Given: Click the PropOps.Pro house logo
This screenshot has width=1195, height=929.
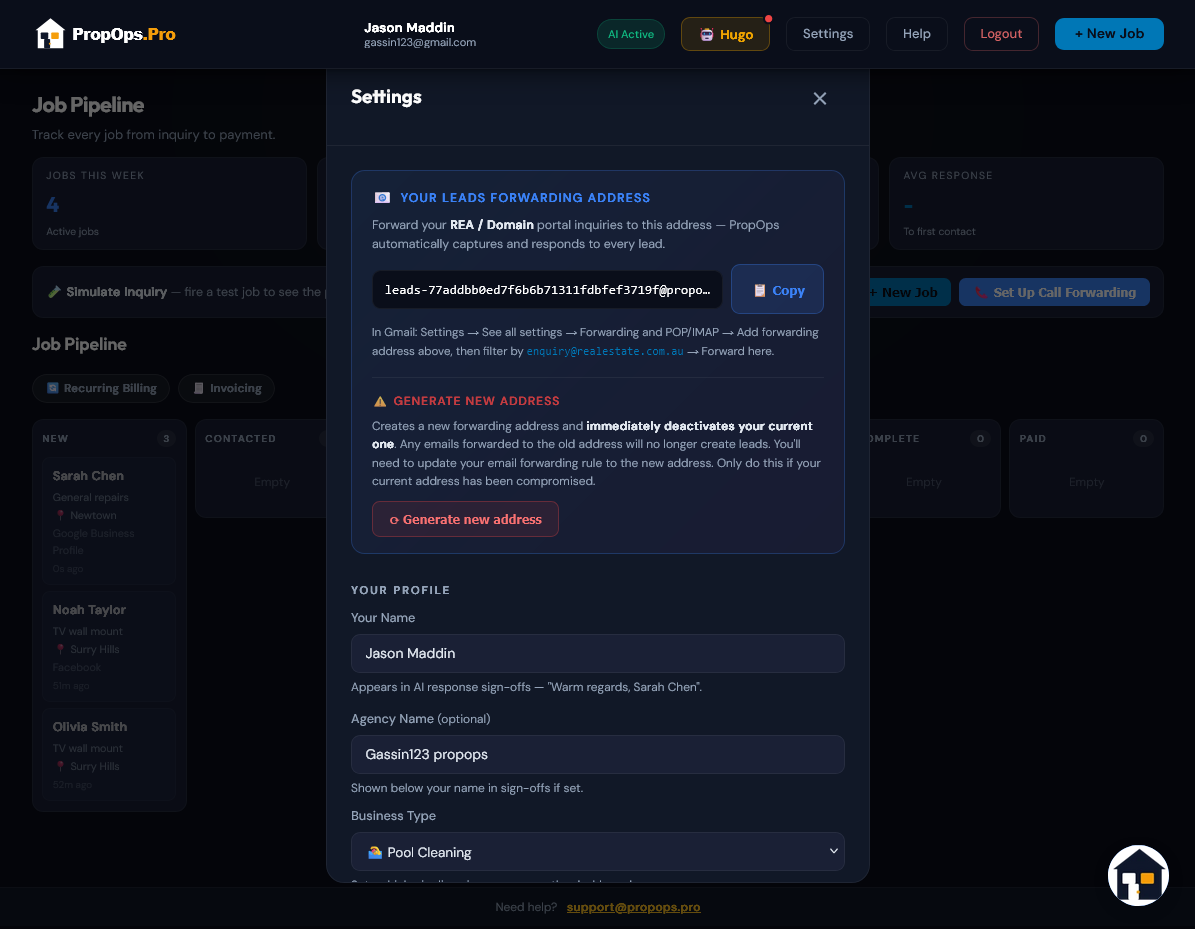Looking at the screenshot, I should (x=50, y=34).
